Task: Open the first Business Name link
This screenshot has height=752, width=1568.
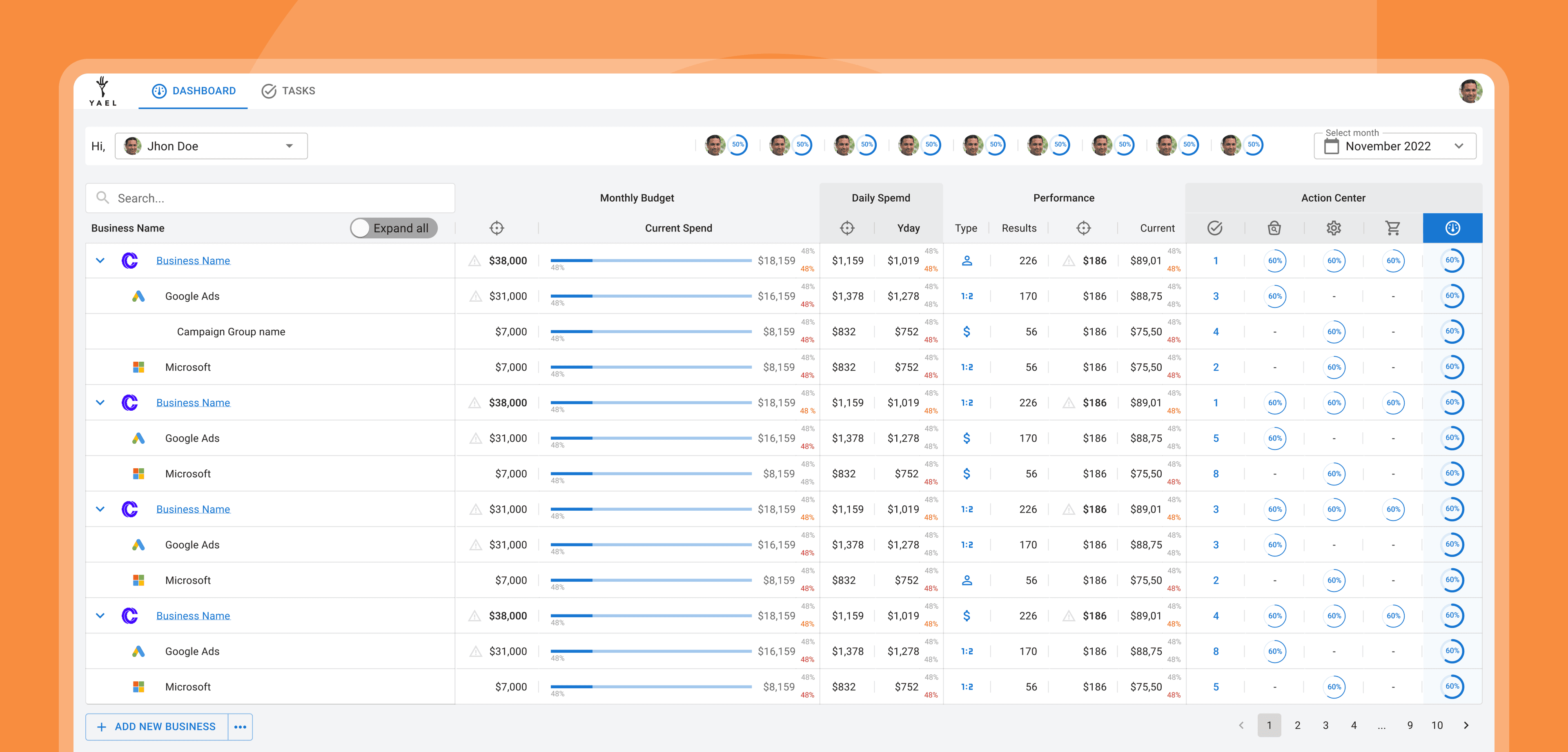Action: point(193,260)
